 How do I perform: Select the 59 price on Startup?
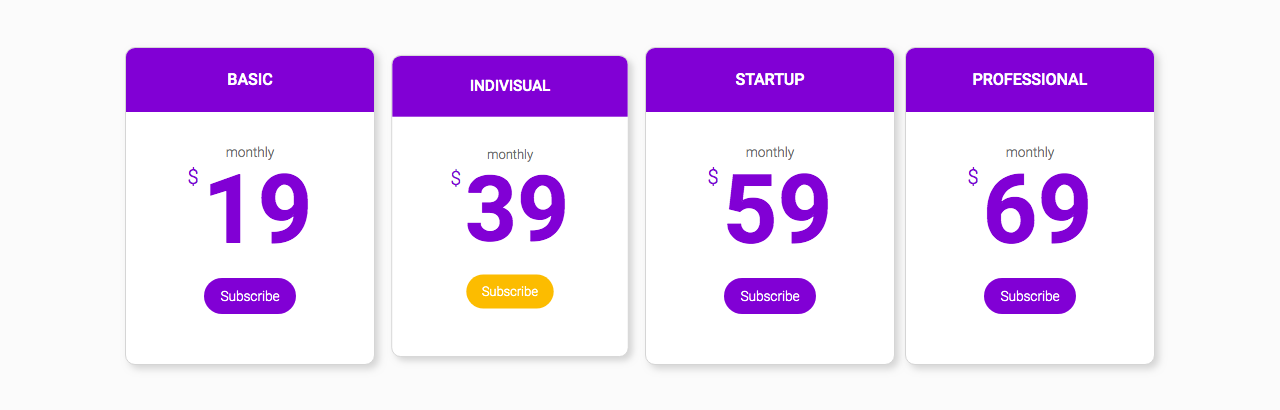(778, 211)
